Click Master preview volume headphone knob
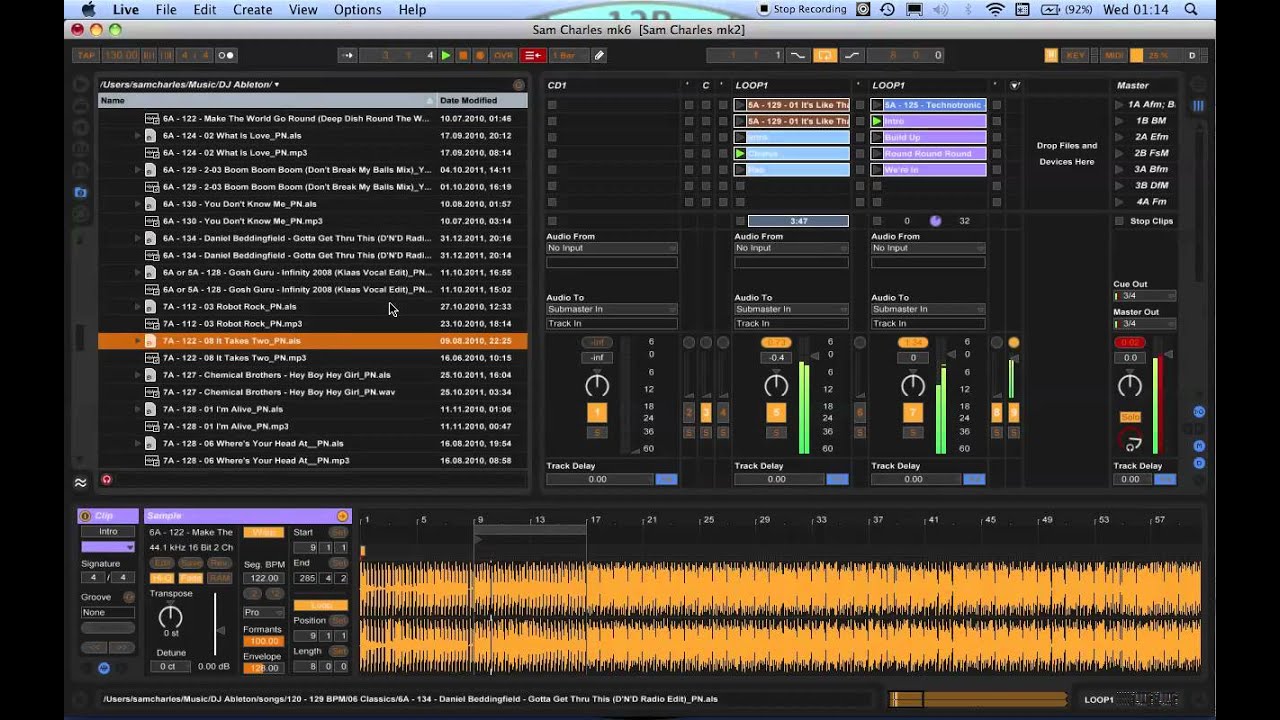 [1131, 440]
